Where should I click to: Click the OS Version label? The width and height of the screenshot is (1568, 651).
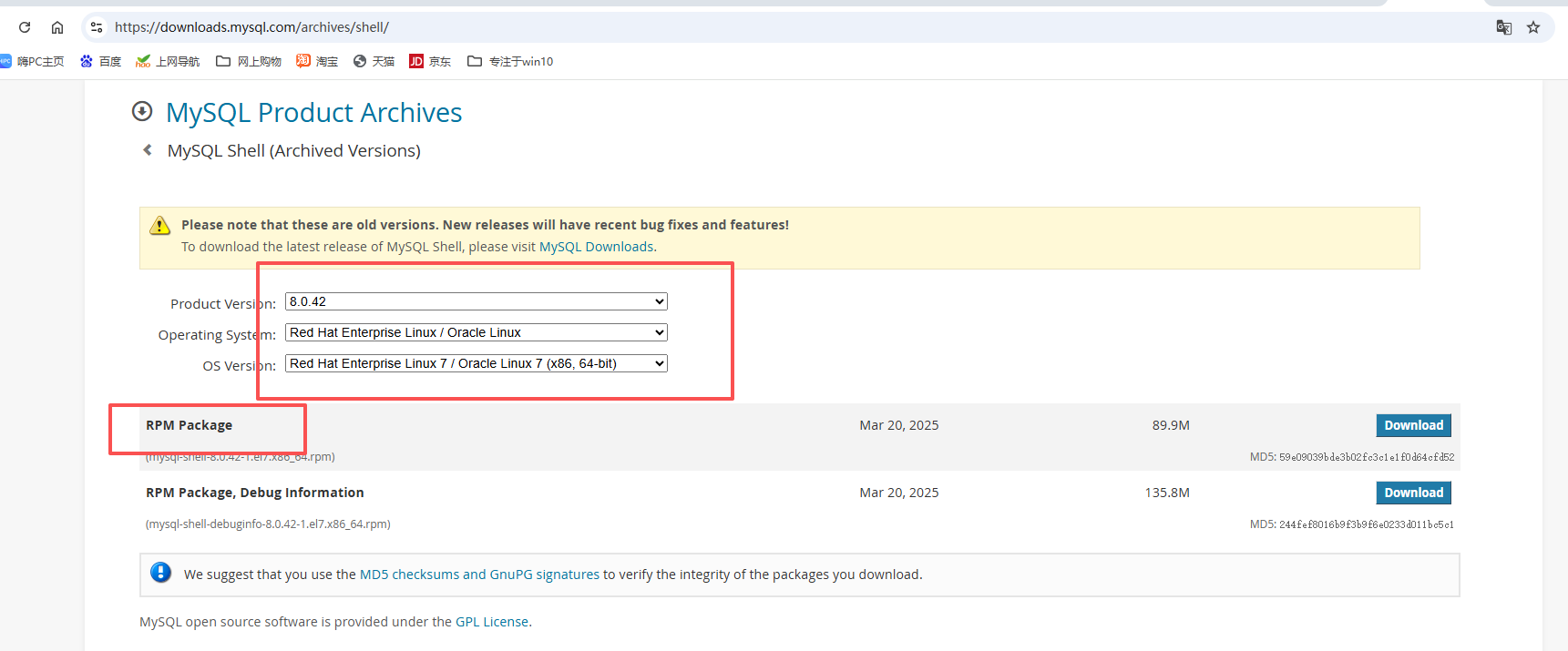pos(240,366)
